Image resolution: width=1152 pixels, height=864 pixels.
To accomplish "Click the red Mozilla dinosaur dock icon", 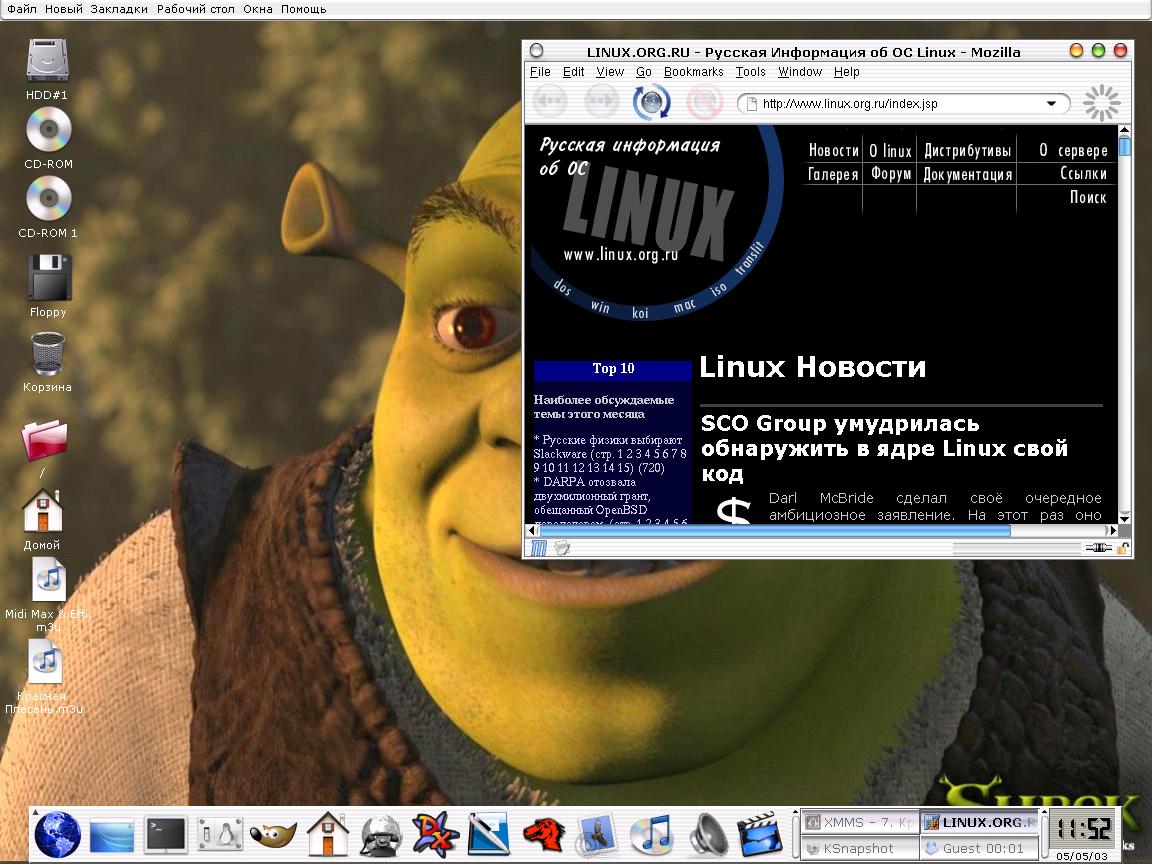I will (x=544, y=834).
